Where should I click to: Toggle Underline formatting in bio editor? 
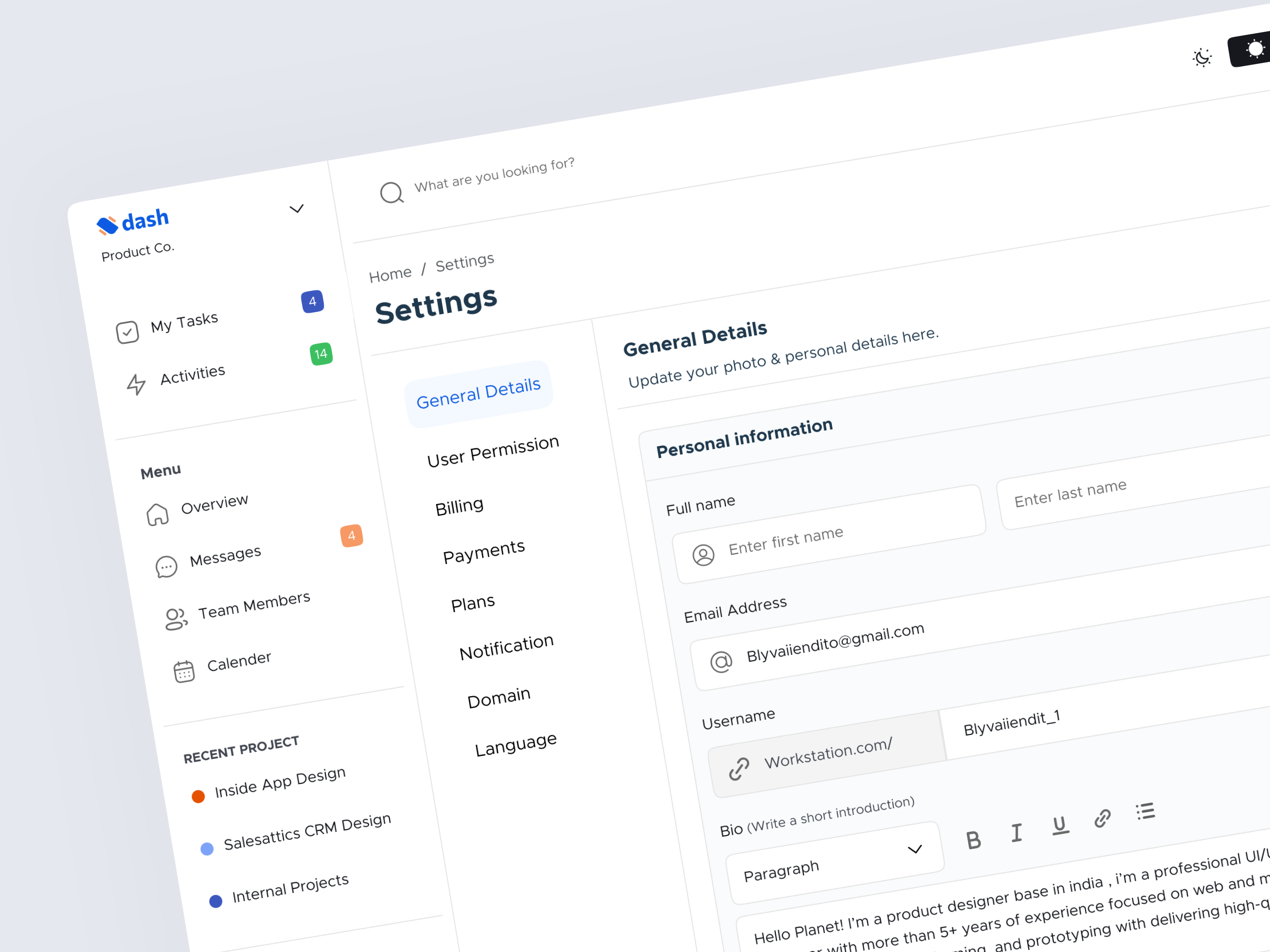[x=1059, y=826]
